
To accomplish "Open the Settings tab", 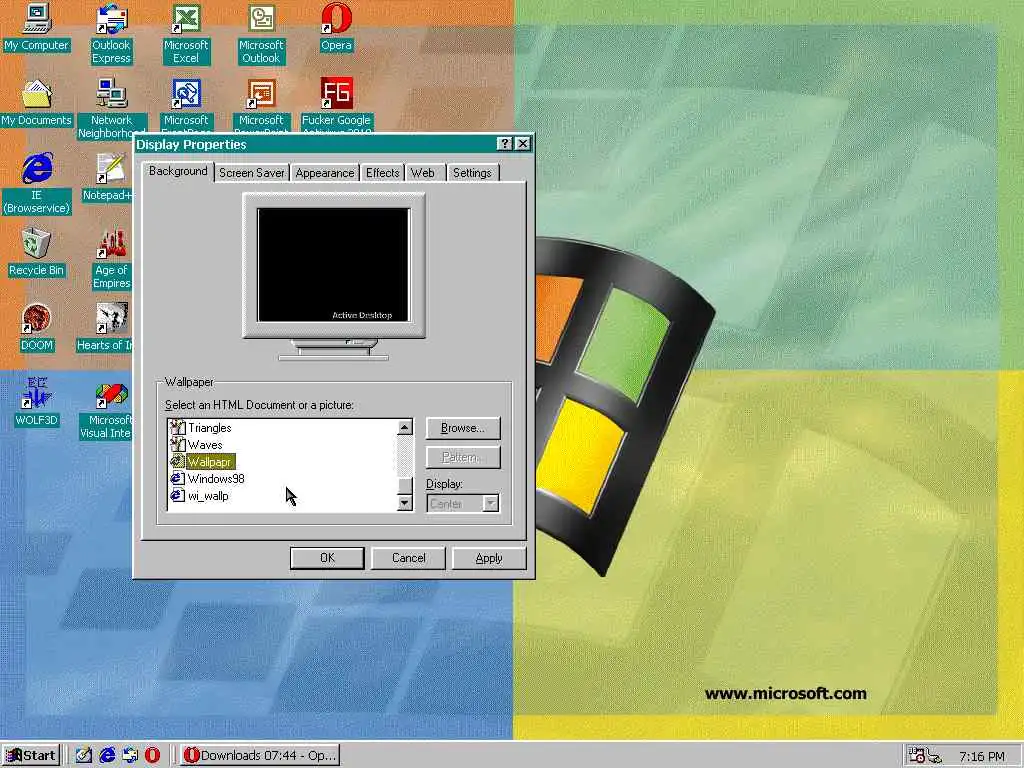I will pos(472,173).
